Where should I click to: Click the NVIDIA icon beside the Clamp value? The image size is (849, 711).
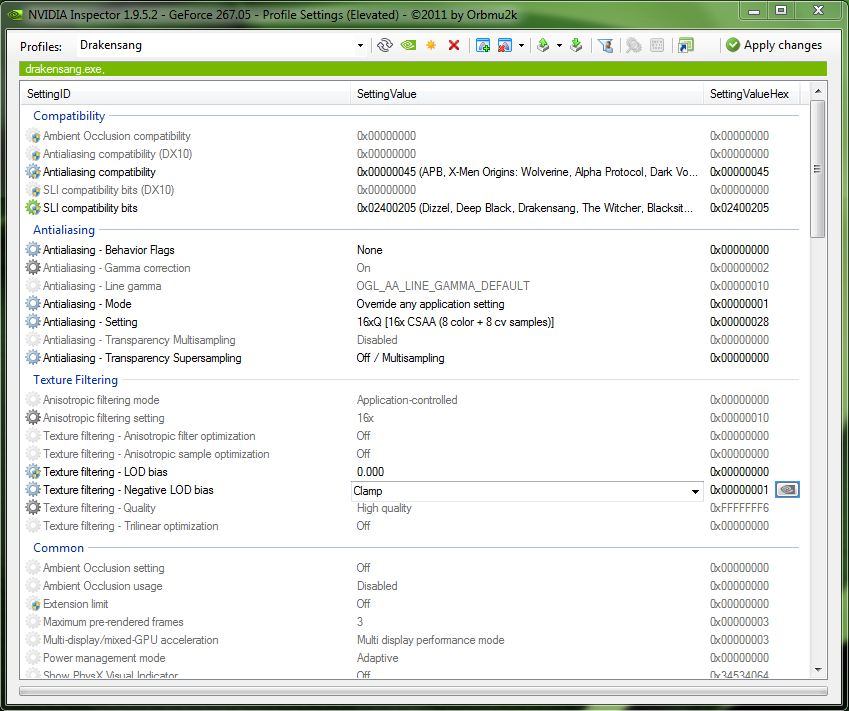[787, 490]
